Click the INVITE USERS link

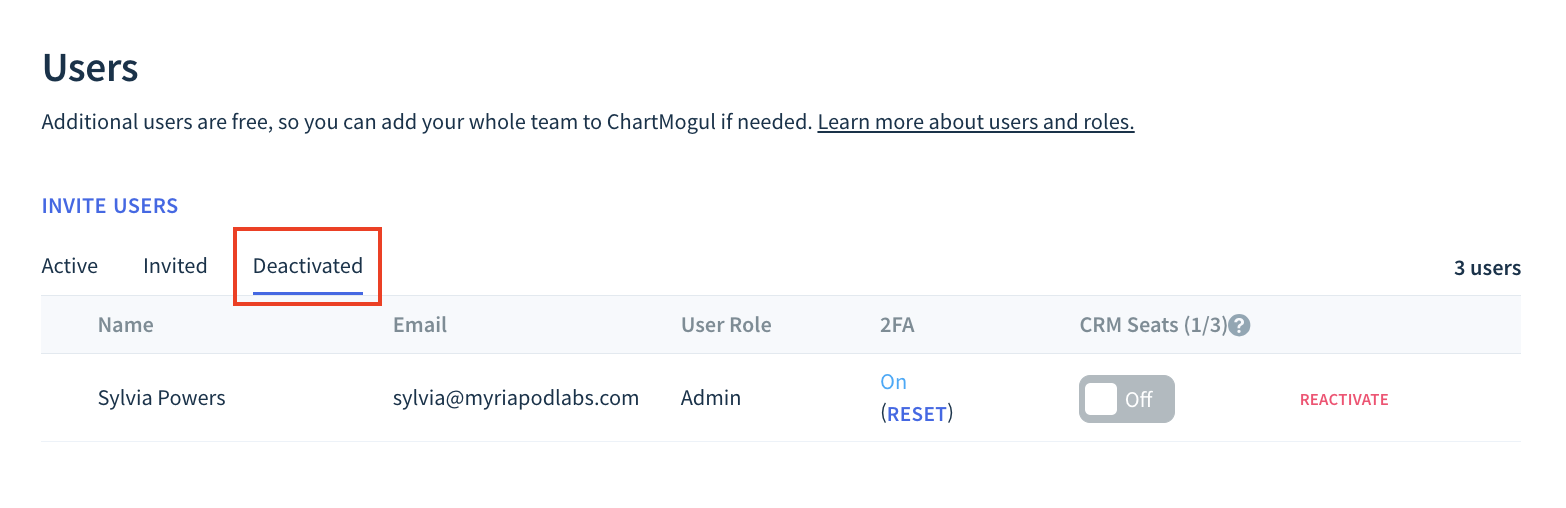point(110,206)
